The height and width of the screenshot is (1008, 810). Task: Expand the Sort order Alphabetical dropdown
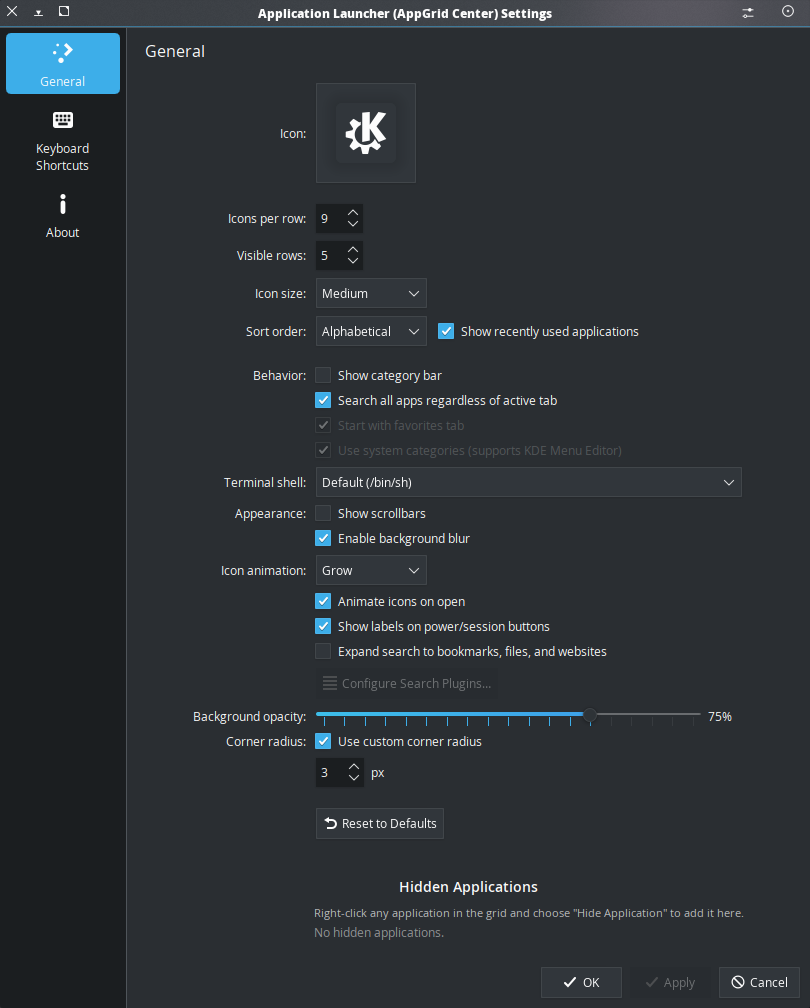(x=371, y=331)
